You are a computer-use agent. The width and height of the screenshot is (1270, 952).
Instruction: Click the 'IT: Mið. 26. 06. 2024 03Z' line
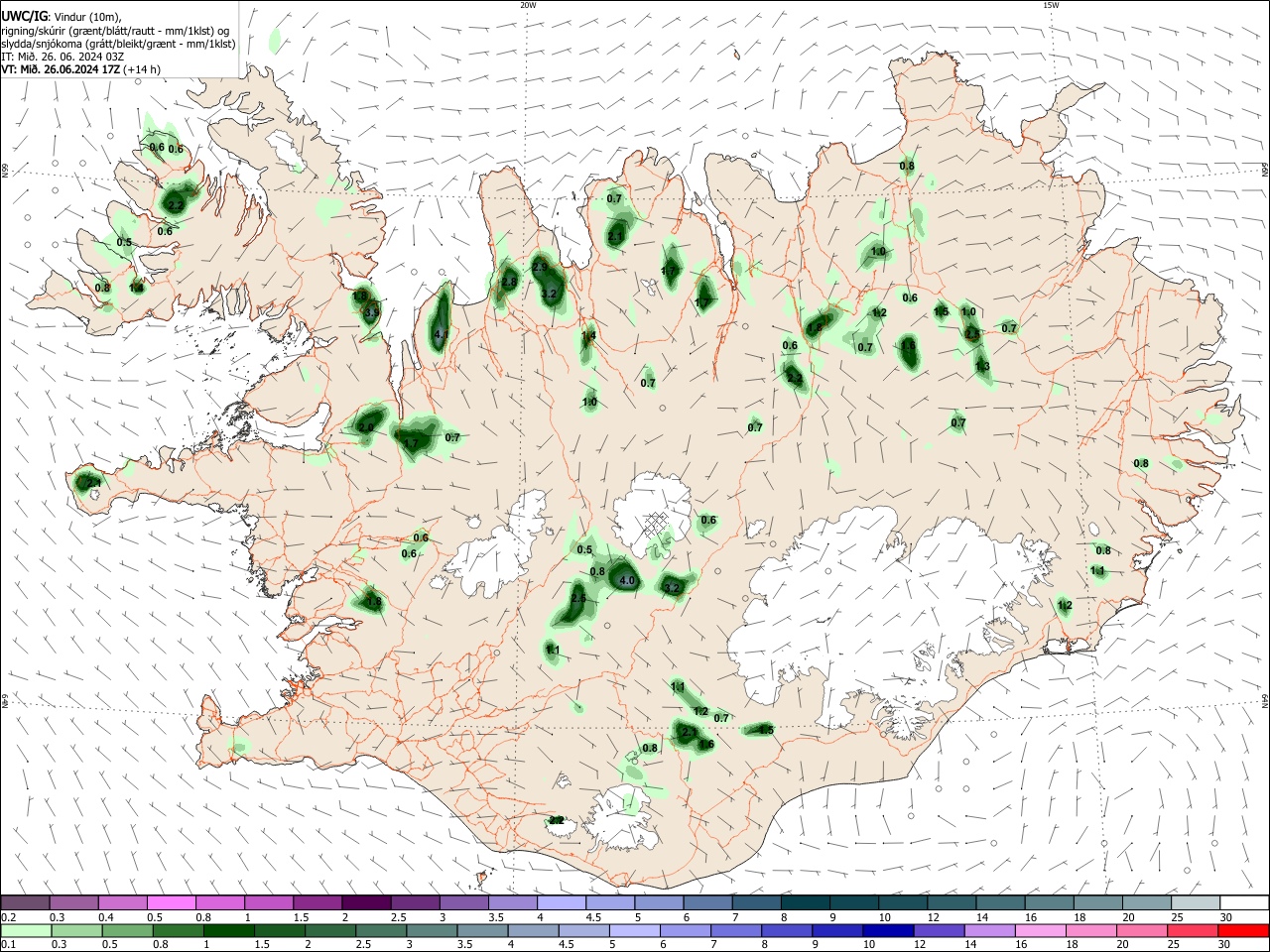[x=63, y=57]
